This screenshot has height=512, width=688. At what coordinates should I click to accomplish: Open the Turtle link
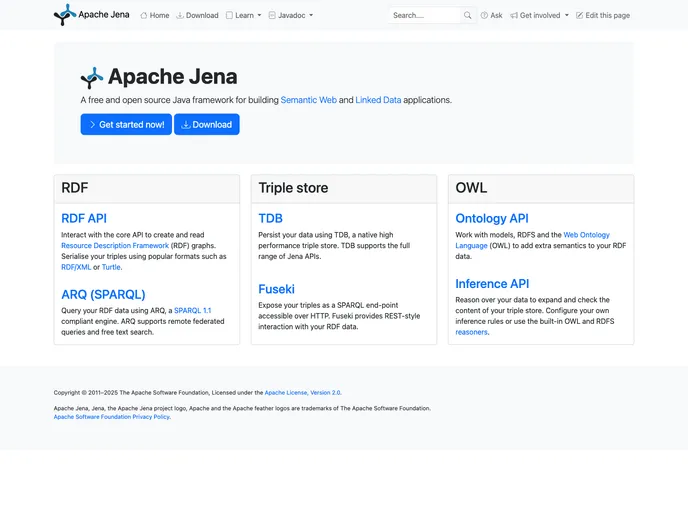tap(111, 267)
